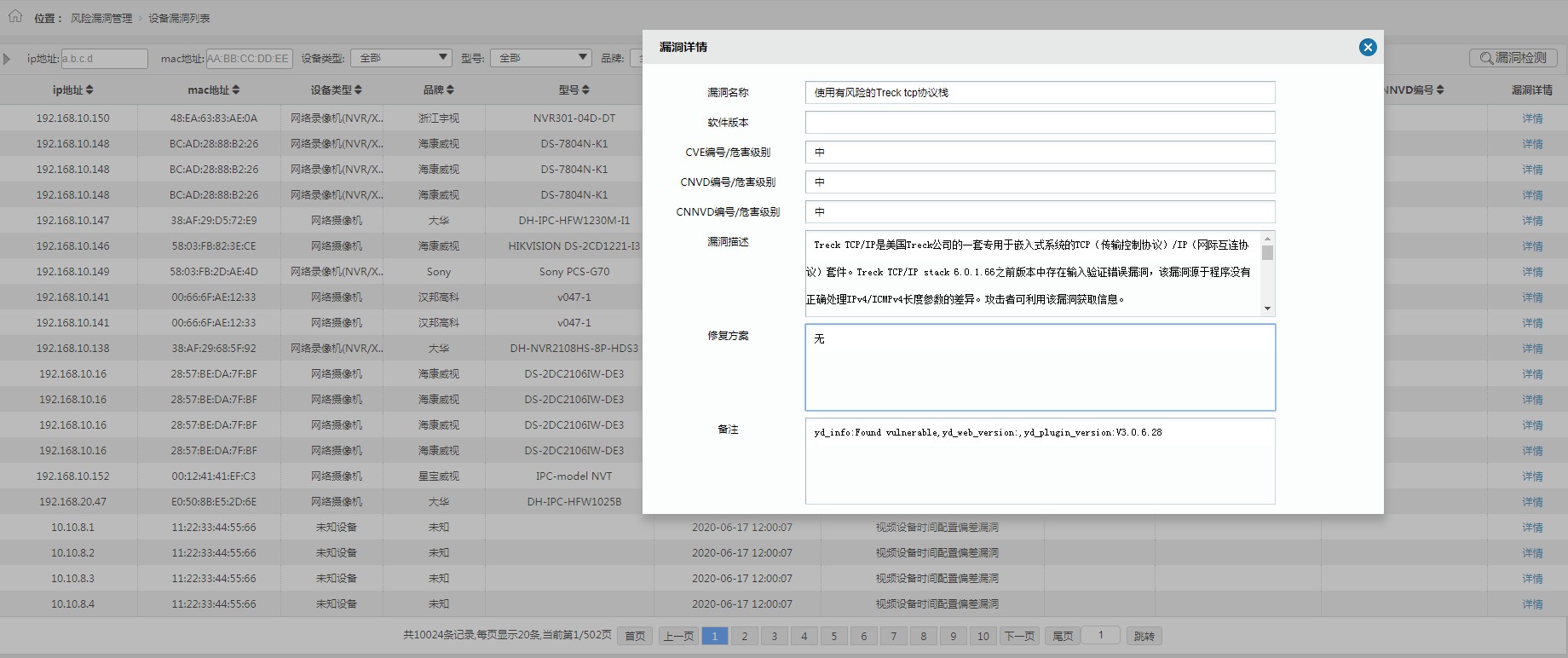Open 详情 link for 192.168.10.150 row
The width and height of the screenshot is (1568, 658).
pyautogui.click(x=1532, y=118)
